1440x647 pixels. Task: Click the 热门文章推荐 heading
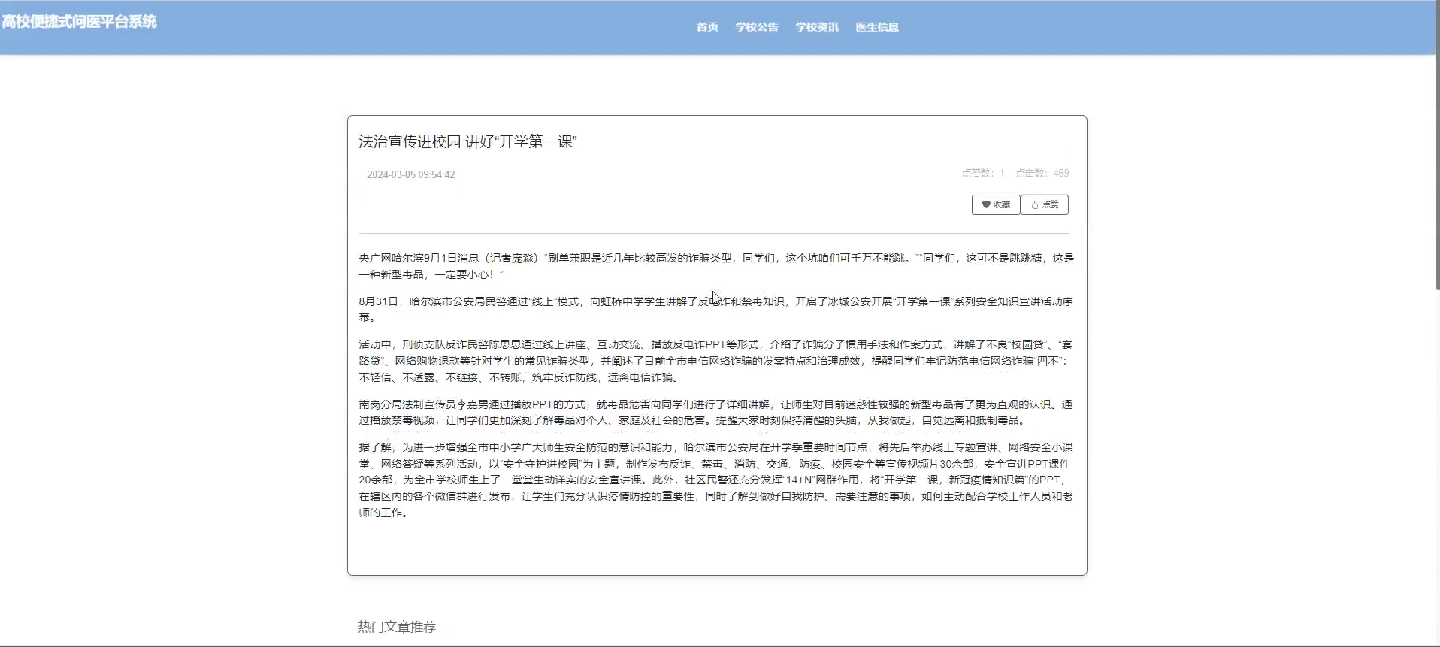[397, 627]
